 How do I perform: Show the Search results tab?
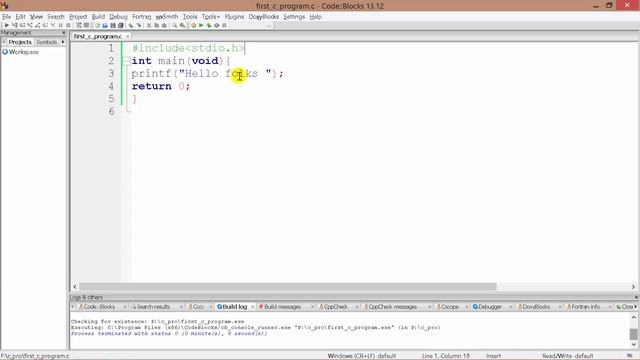point(153,307)
